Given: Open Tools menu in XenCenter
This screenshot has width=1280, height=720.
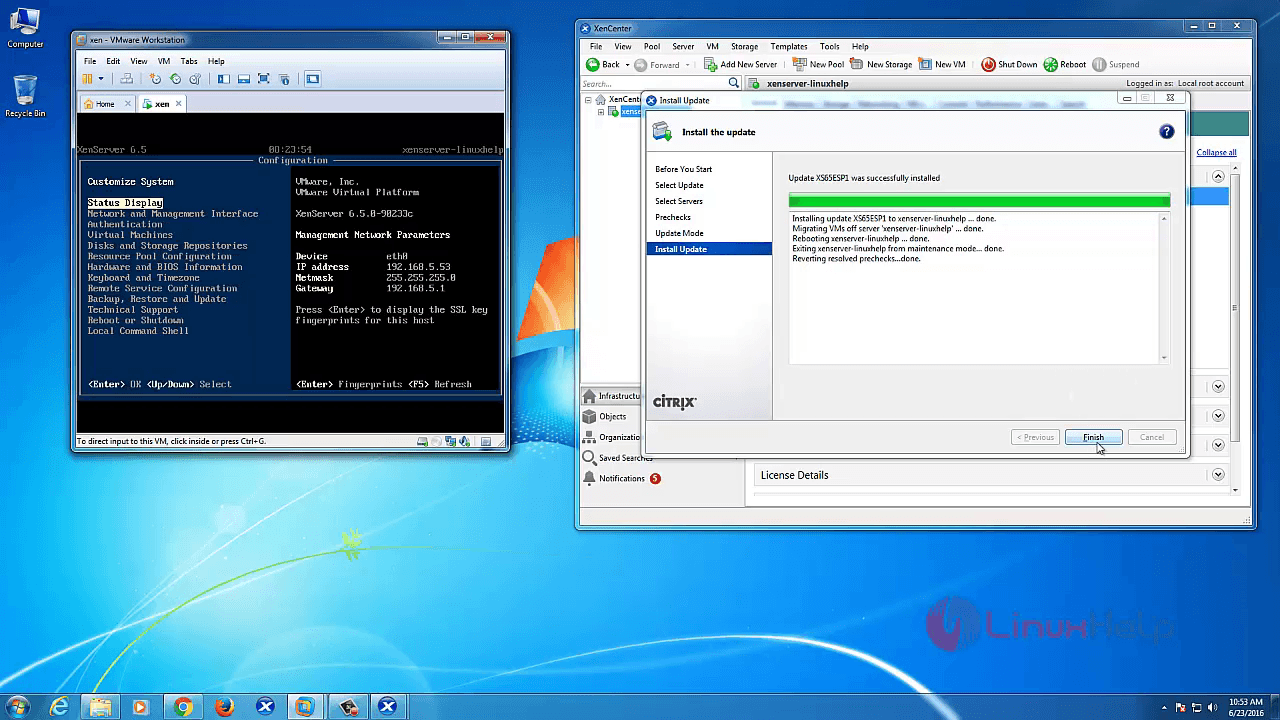Looking at the screenshot, I should tap(830, 46).
